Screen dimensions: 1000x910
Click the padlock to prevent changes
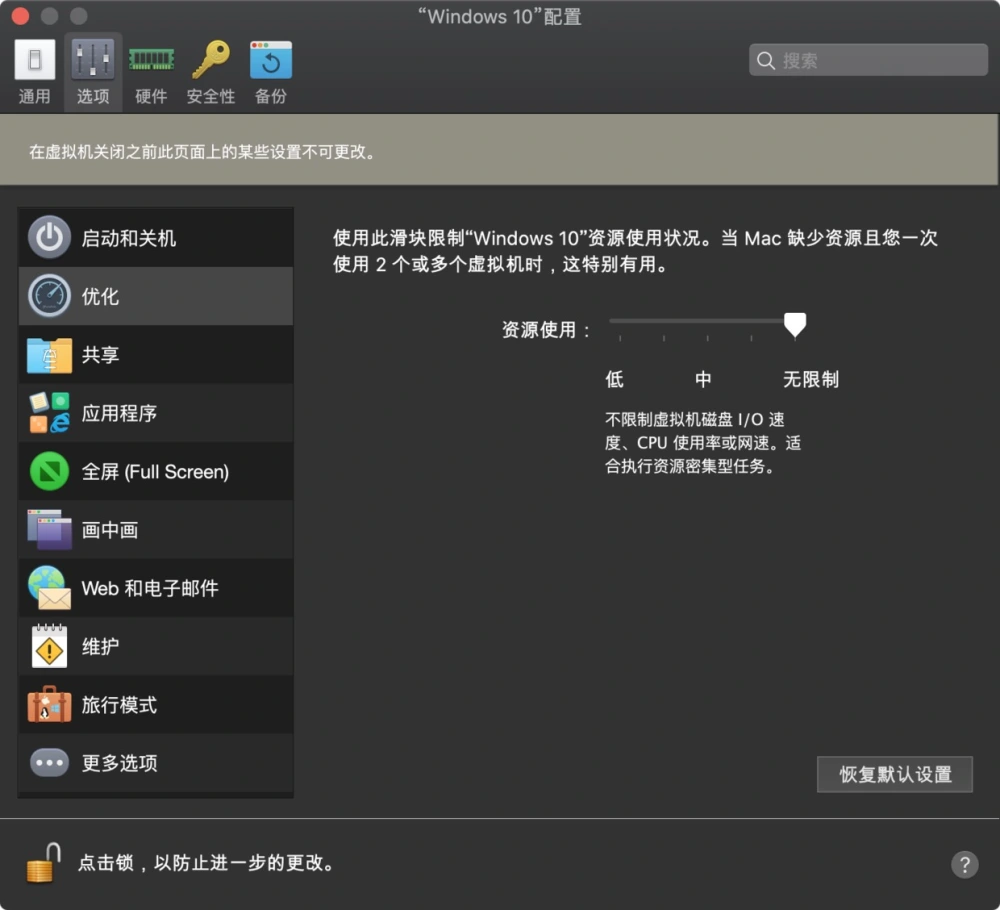pos(43,863)
